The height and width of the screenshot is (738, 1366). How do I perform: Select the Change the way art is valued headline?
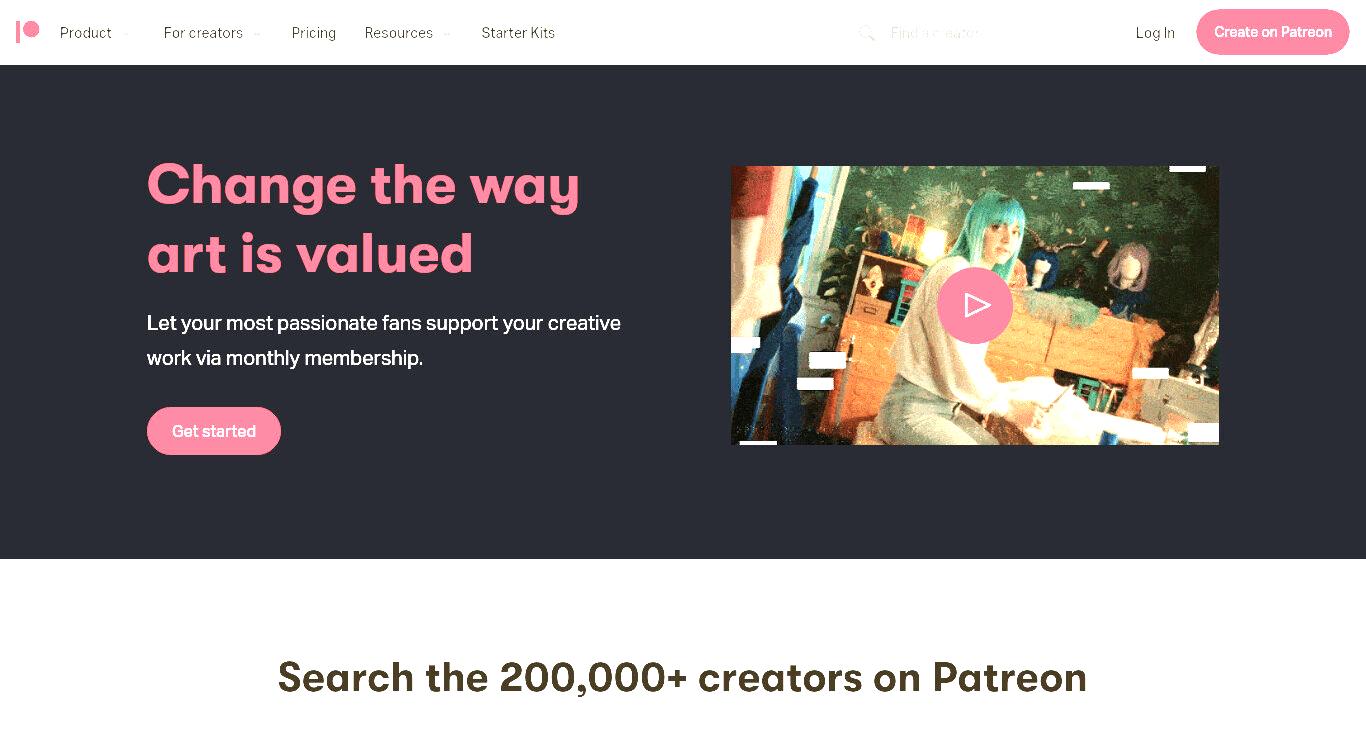point(363,219)
